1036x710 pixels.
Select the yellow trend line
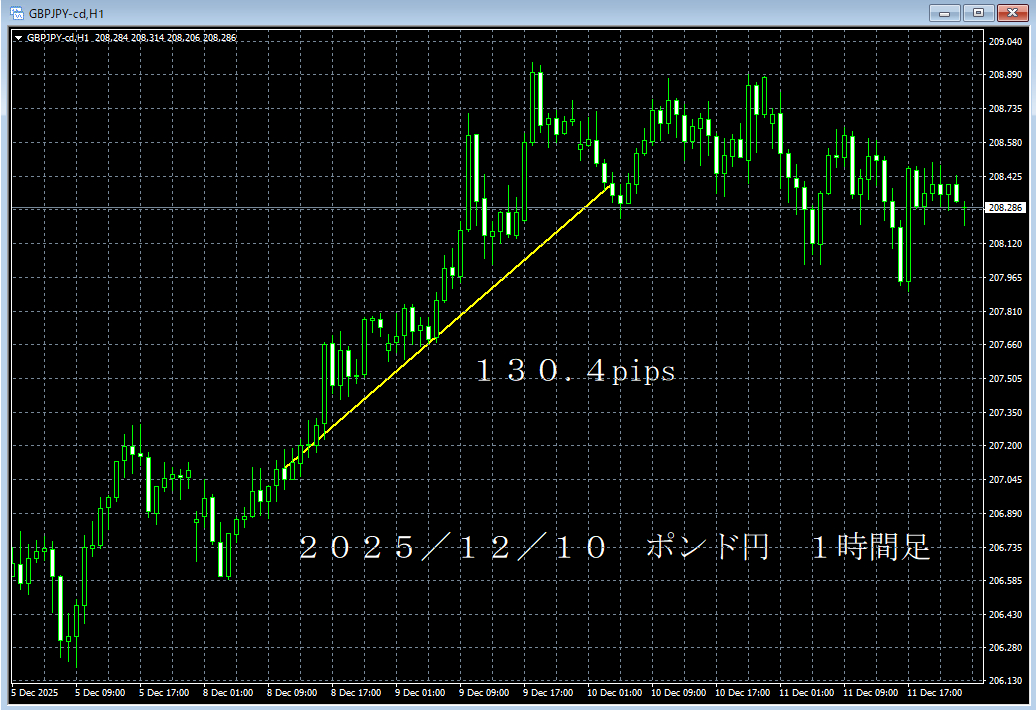[x=447, y=328]
